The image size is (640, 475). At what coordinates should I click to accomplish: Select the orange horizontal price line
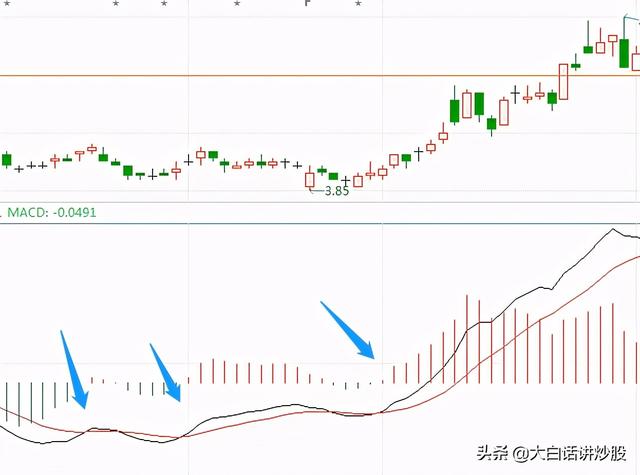tap(320, 75)
